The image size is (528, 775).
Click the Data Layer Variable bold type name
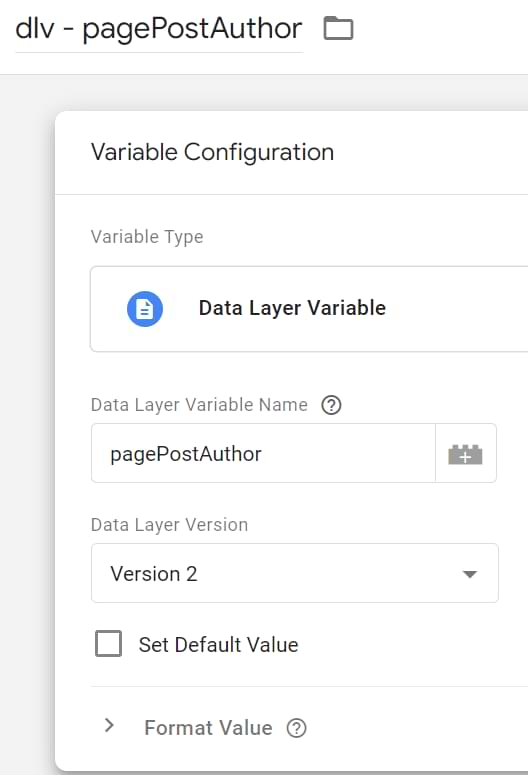(292, 308)
